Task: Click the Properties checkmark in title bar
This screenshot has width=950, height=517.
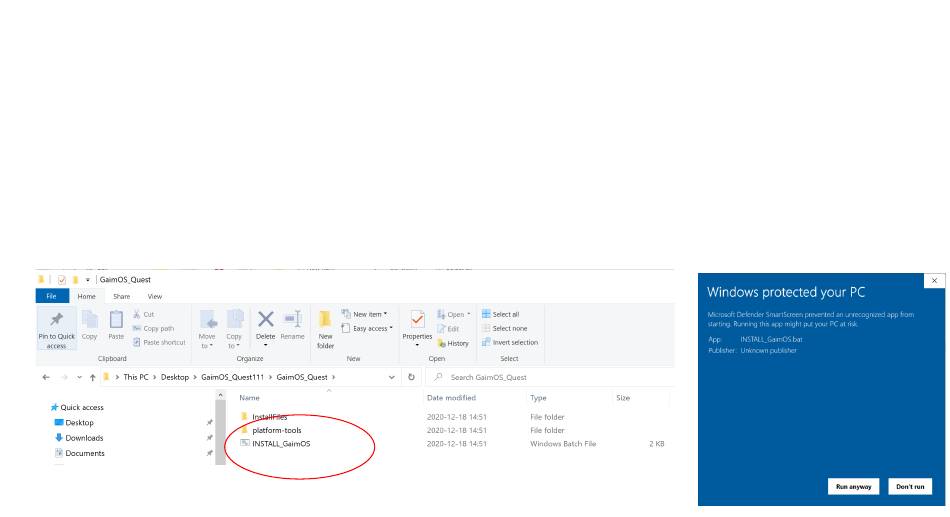Action: [61, 279]
